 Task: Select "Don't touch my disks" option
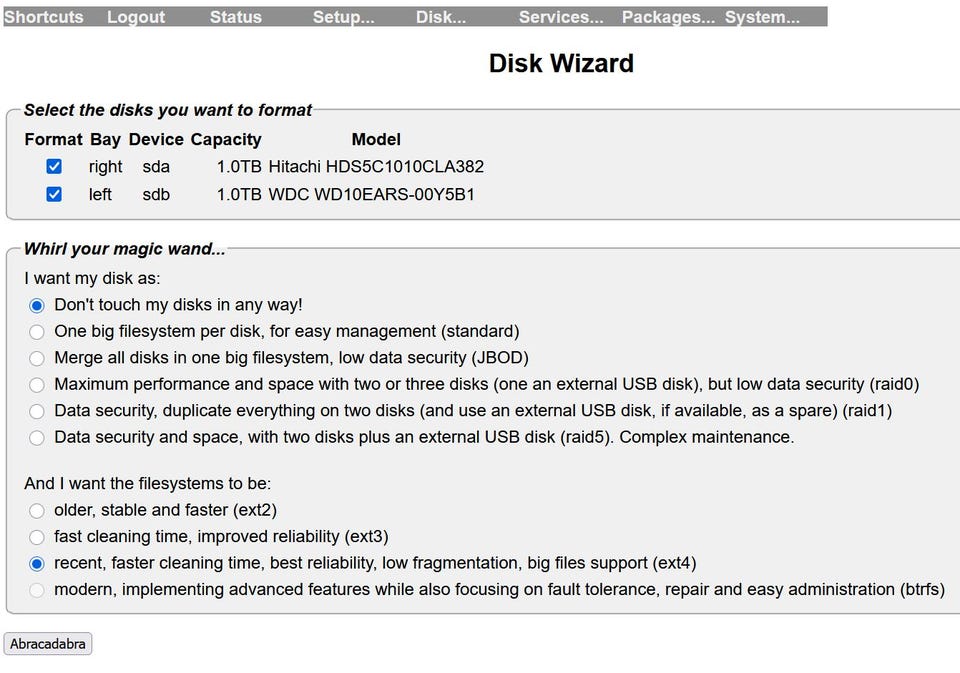coord(37,305)
